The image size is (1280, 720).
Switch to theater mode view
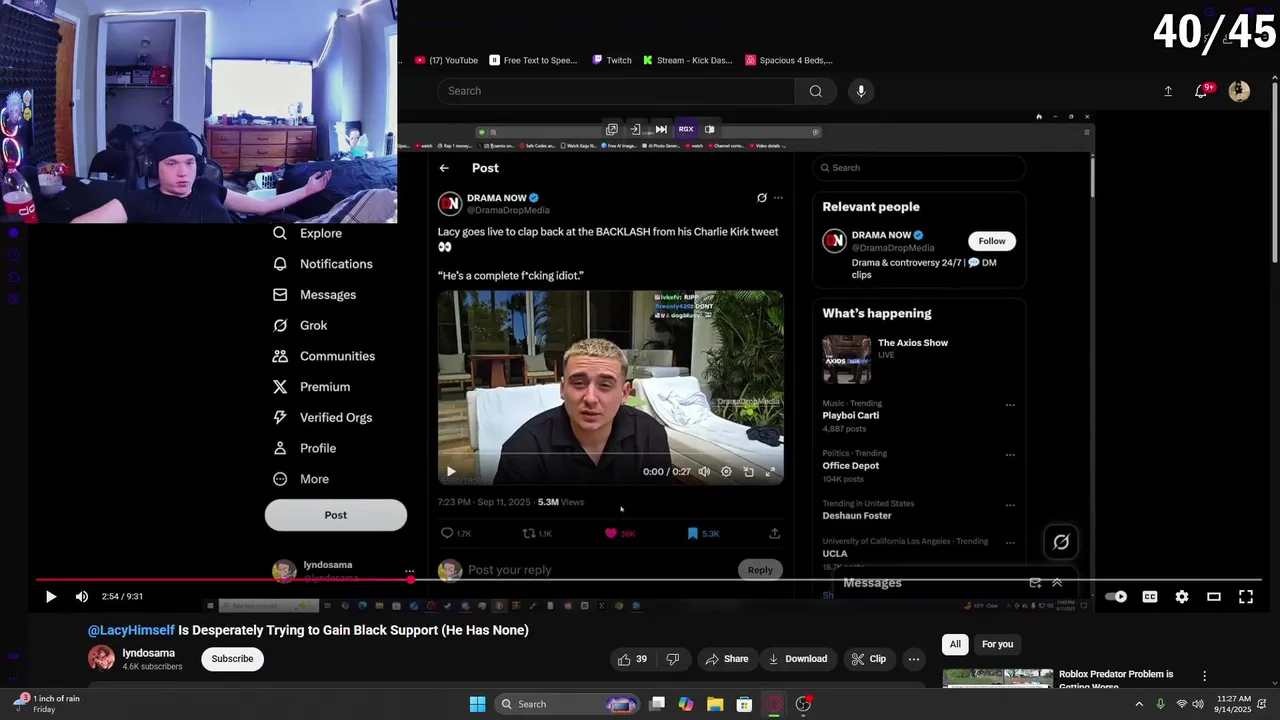(x=1214, y=597)
